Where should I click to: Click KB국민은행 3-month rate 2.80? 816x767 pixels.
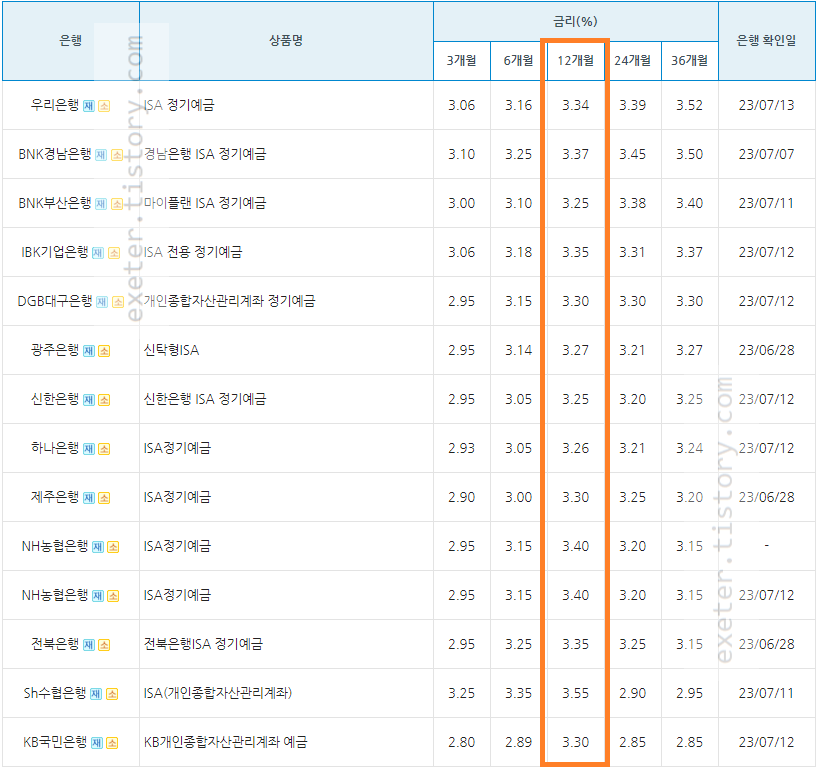coord(462,742)
